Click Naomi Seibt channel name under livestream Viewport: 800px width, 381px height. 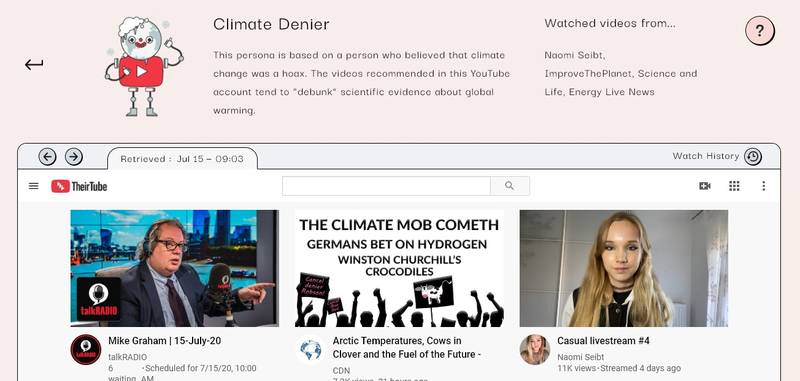point(581,357)
